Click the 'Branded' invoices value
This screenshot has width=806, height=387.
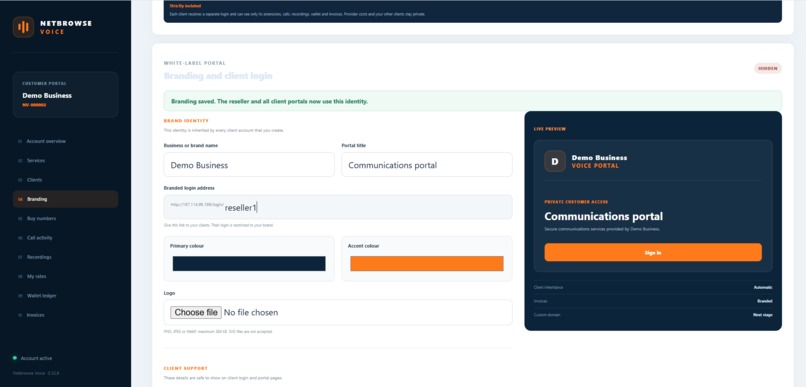click(764, 301)
